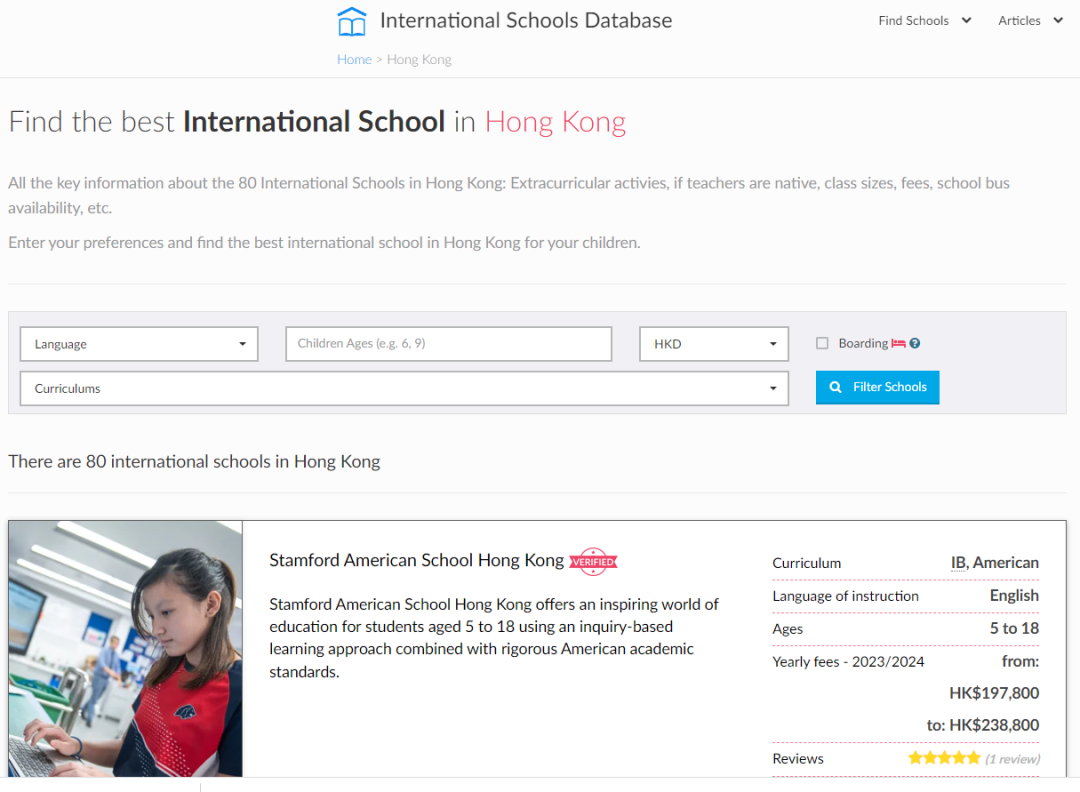The width and height of the screenshot is (1080, 792).
Task: Click the five-star review rating
Action: pos(944,758)
